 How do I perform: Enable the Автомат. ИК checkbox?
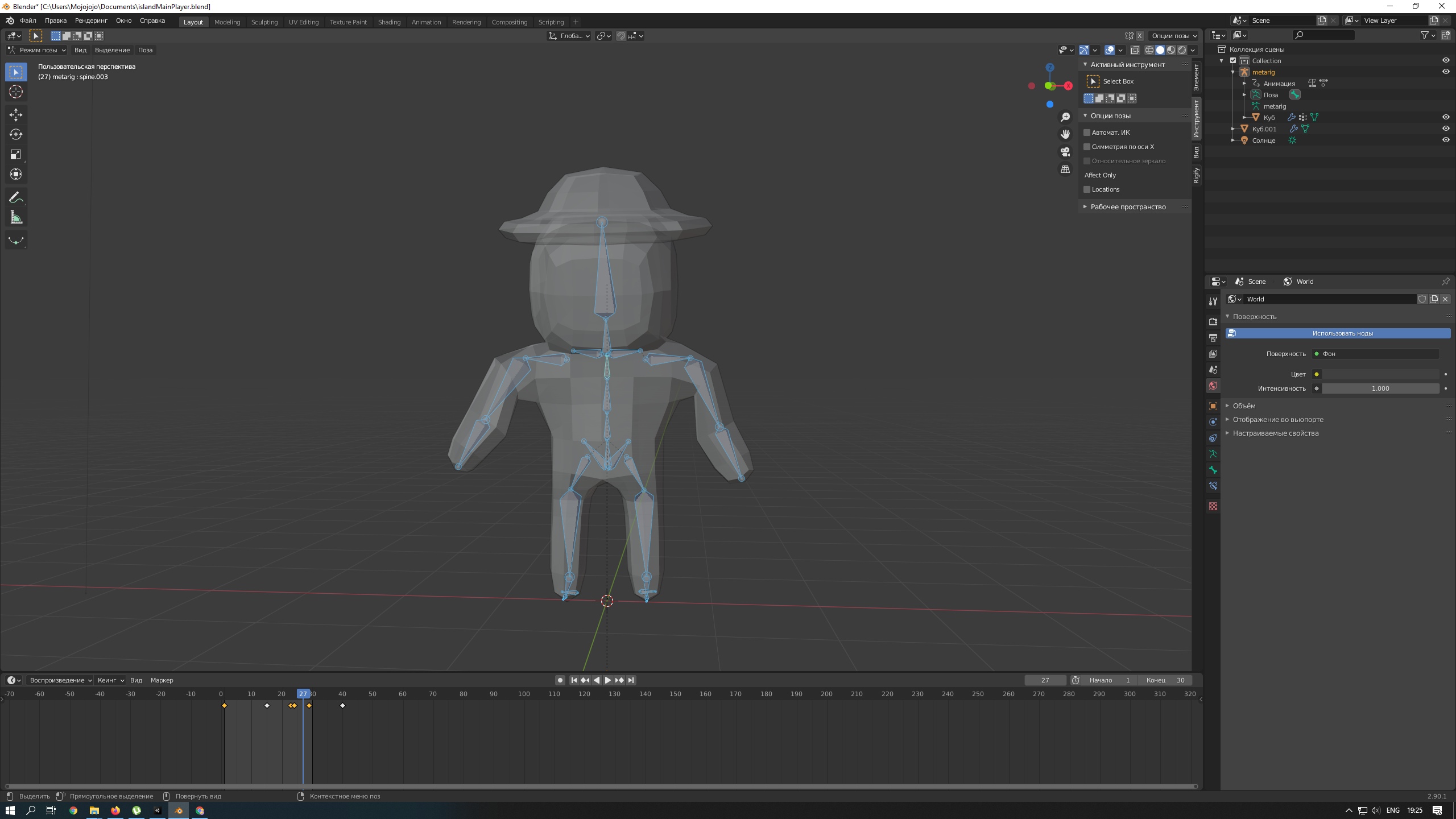1087,133
